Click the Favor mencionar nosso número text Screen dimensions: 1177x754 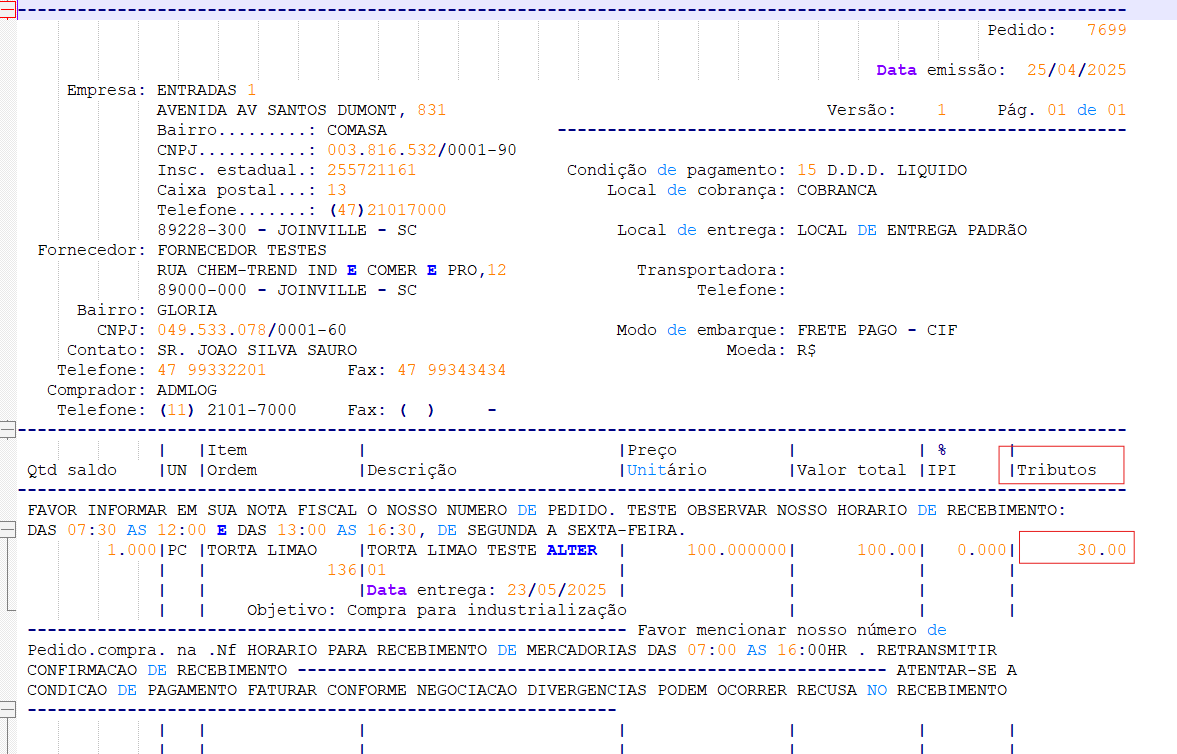[777, 631]
